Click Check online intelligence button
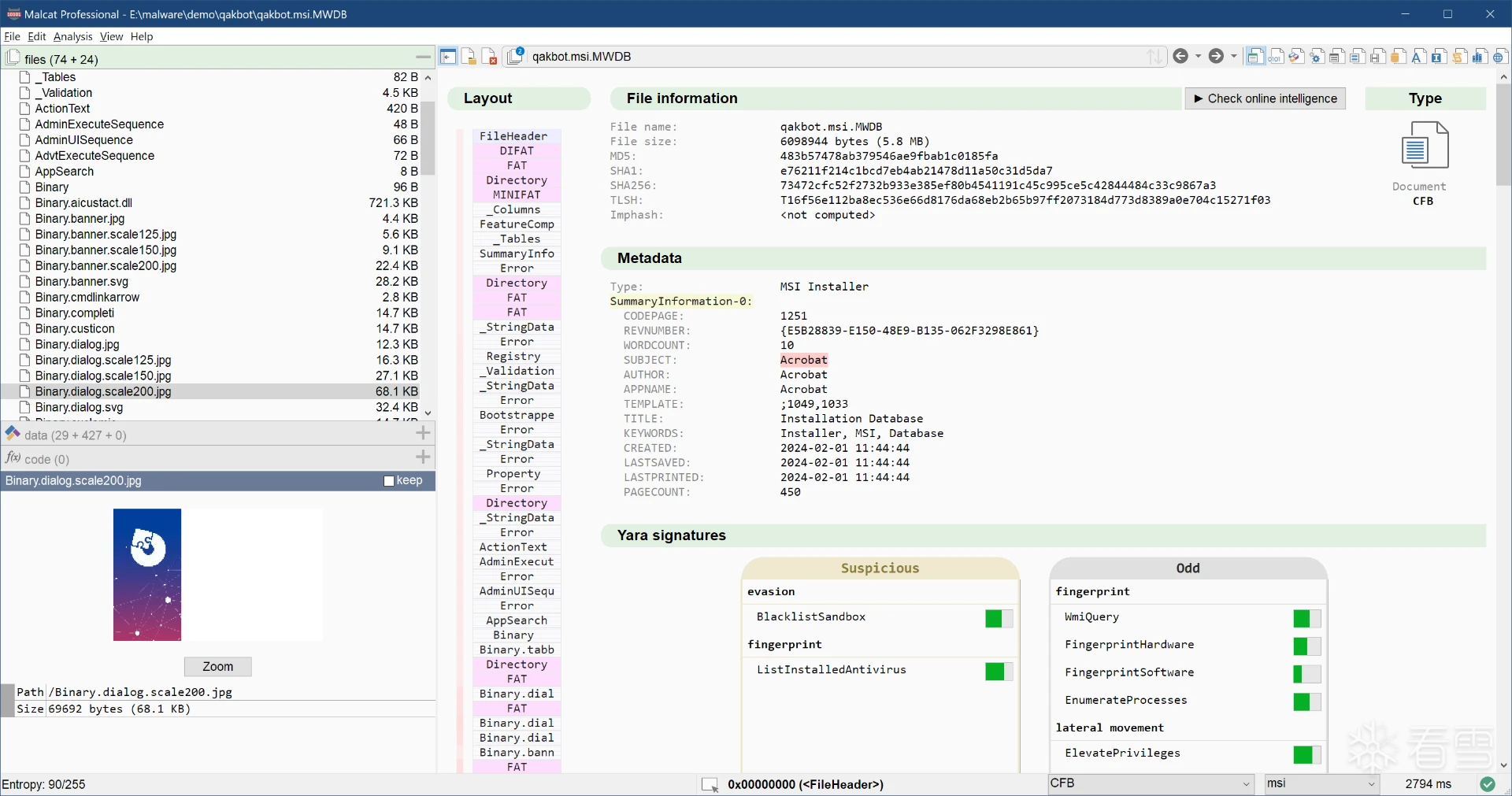Screen dimensions: 1512x796 [x=1265, y=98]
